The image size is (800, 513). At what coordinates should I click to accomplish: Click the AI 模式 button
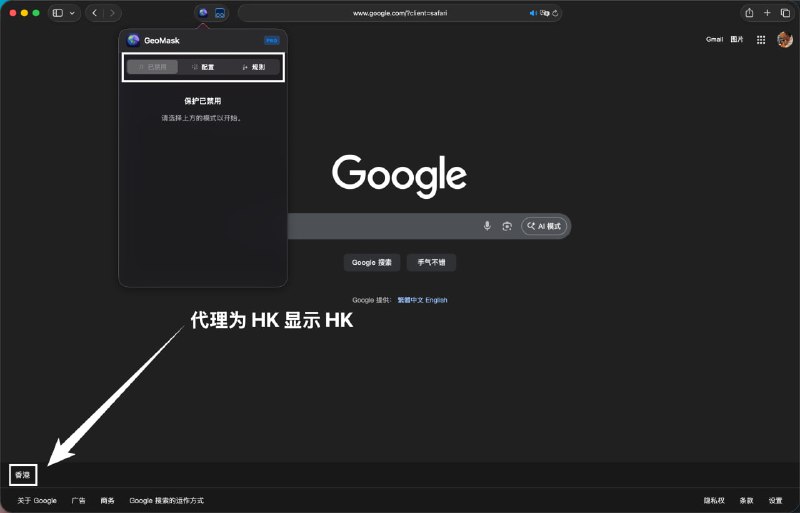tap(544, 226)
